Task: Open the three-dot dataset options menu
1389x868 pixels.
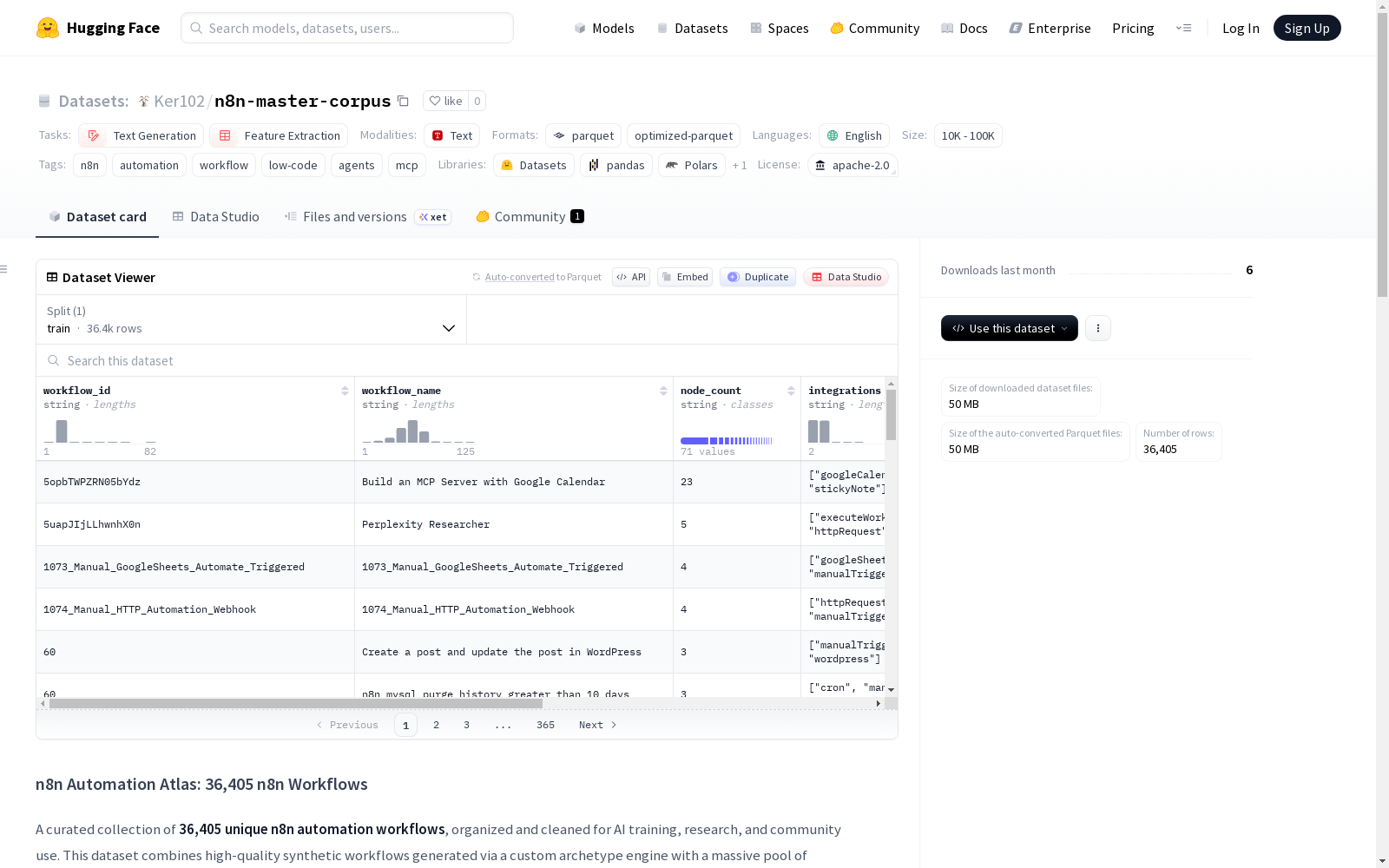Action: 1098,328
